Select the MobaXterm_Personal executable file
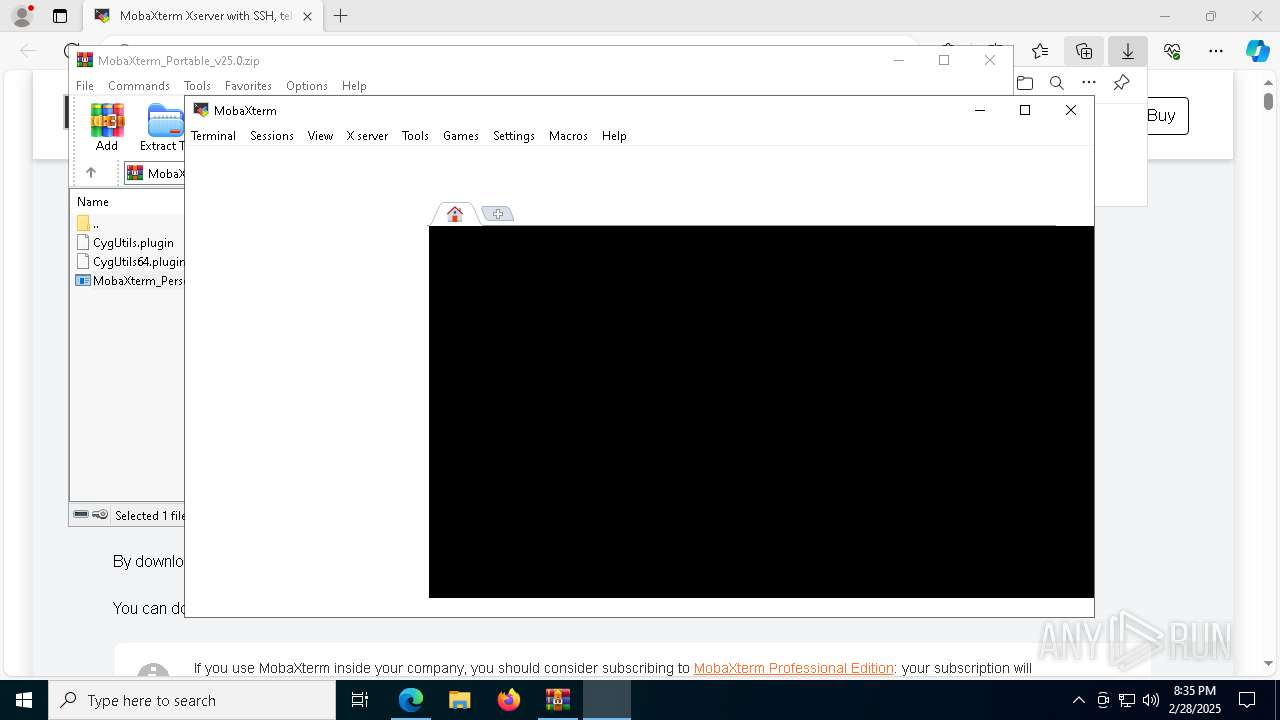The height and width of the screenshot is (720, 1280). (x=129, y=281)
